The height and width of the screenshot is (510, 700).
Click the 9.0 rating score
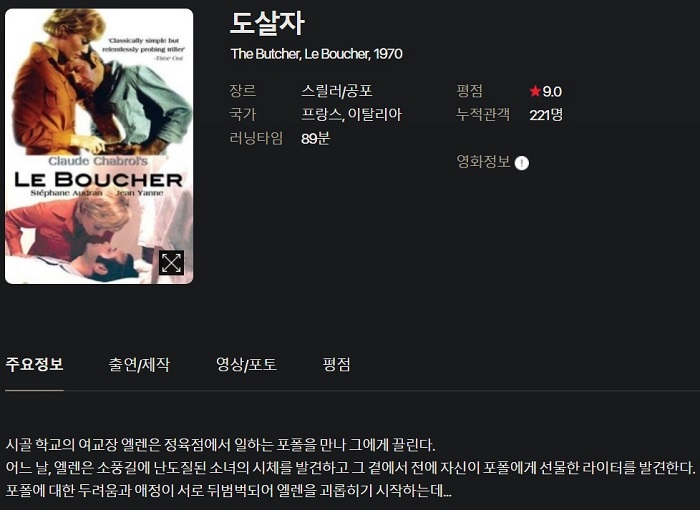(x=552, y=92)
